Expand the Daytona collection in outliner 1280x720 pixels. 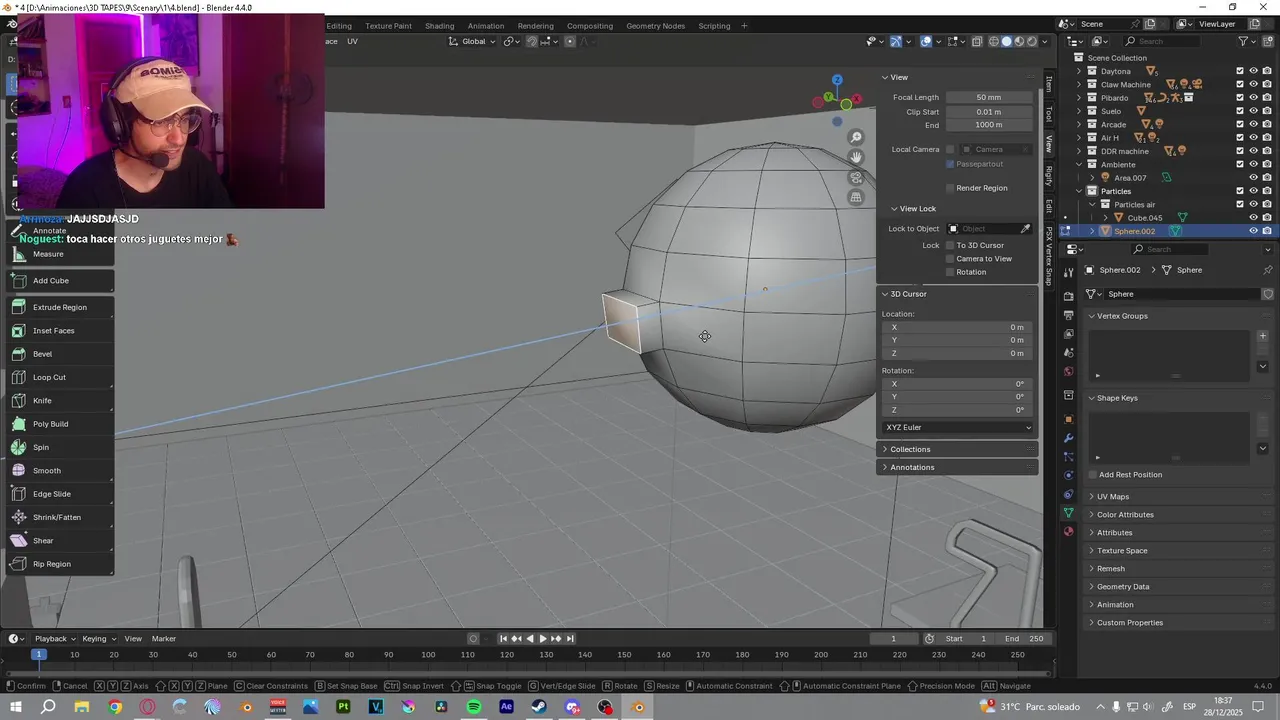(1079, 71)
